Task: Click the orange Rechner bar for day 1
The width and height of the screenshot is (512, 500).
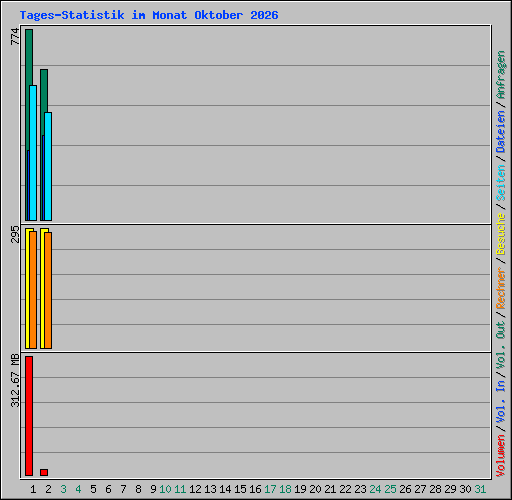Action: [33, 290]
